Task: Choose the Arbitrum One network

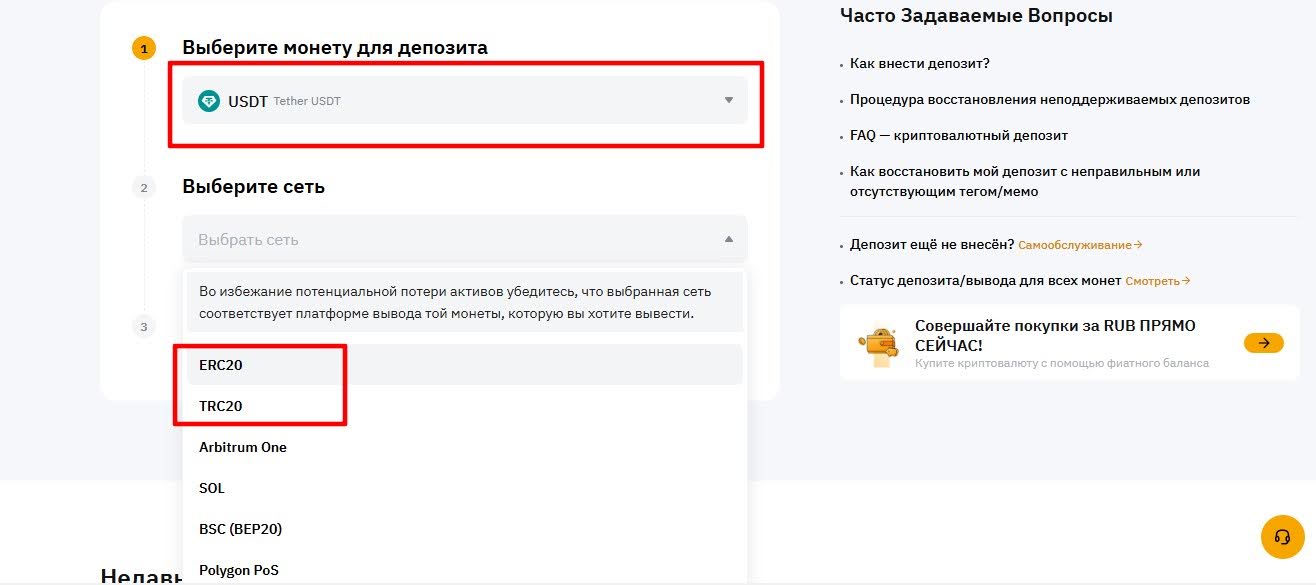Action: coord(242,447)
